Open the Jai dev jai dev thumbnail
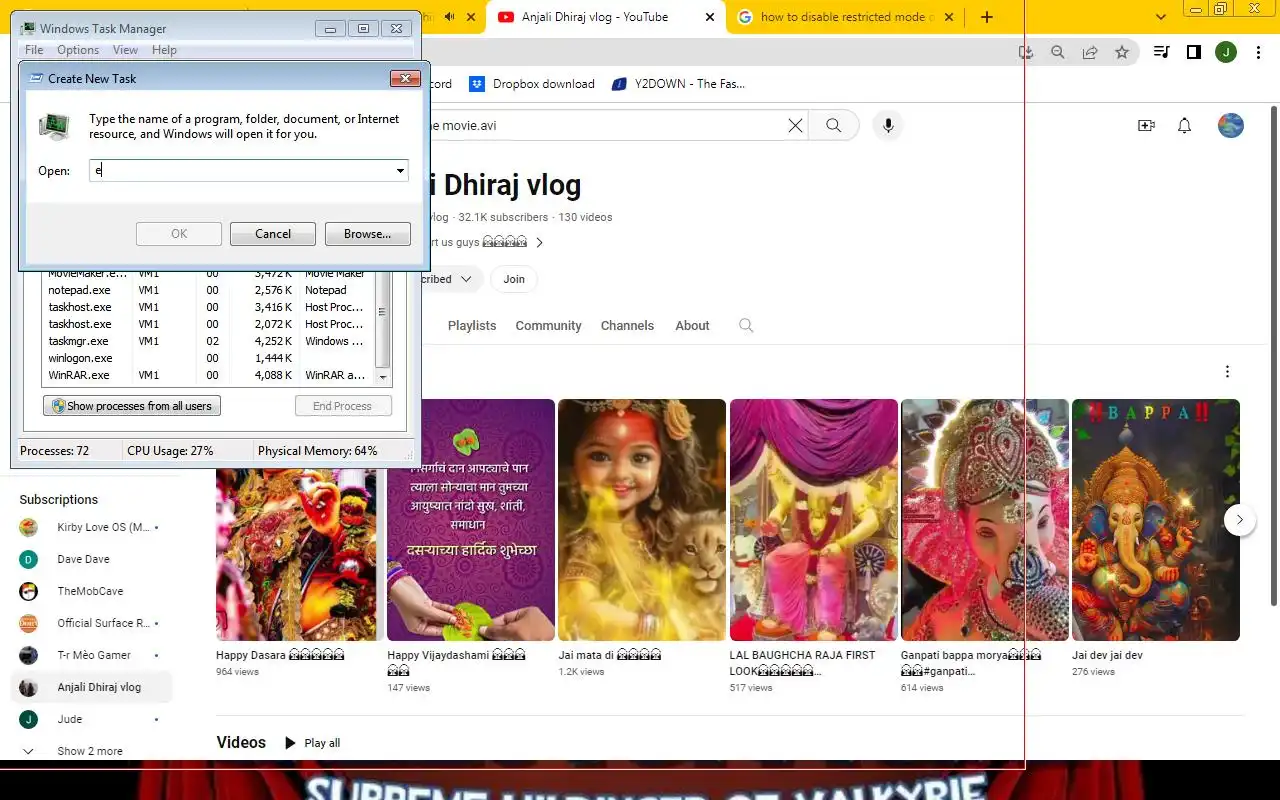The image size is (1280, 800). point(1156,520)
